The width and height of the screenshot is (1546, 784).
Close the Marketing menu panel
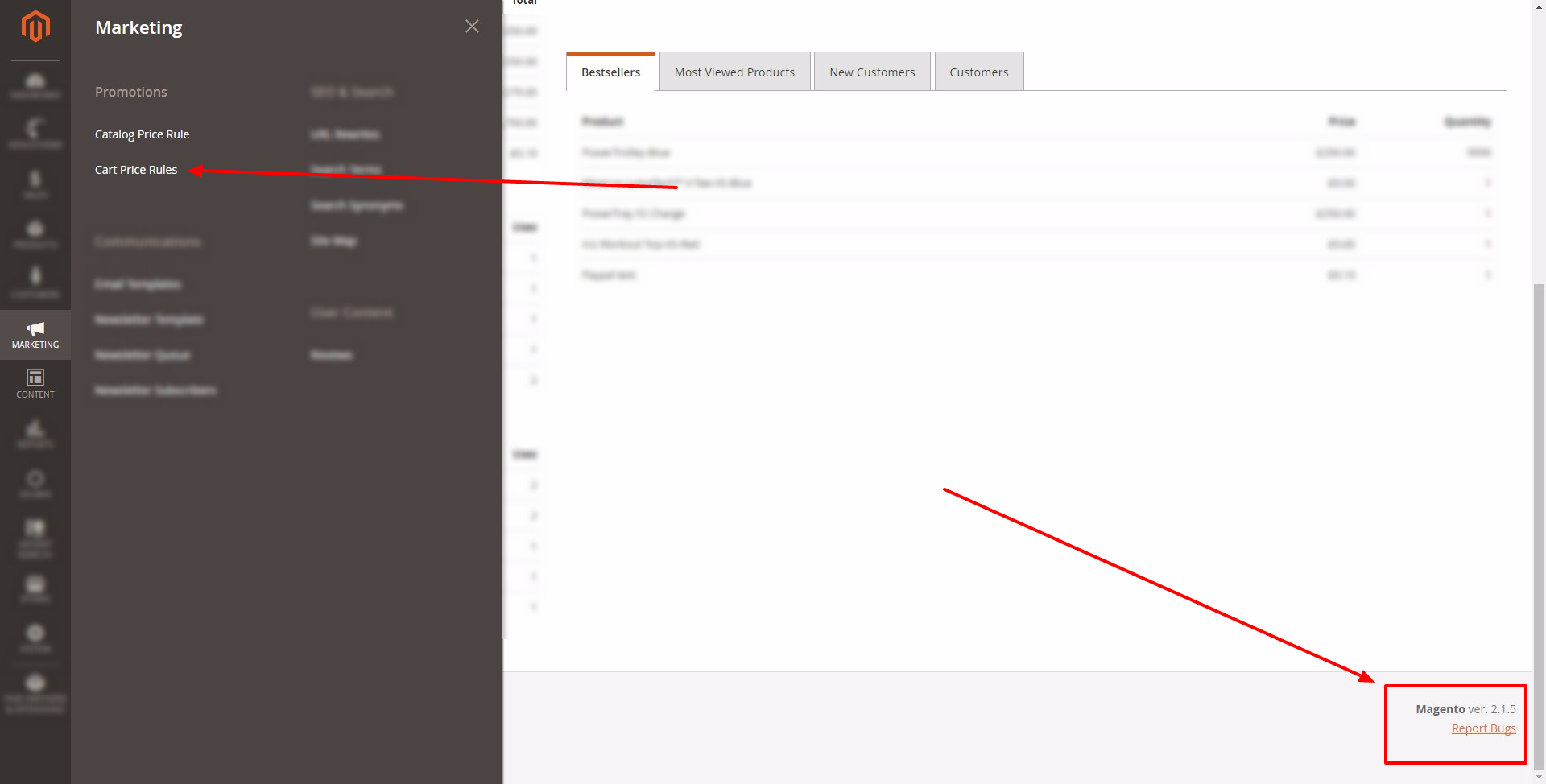(x=471, y=26)
